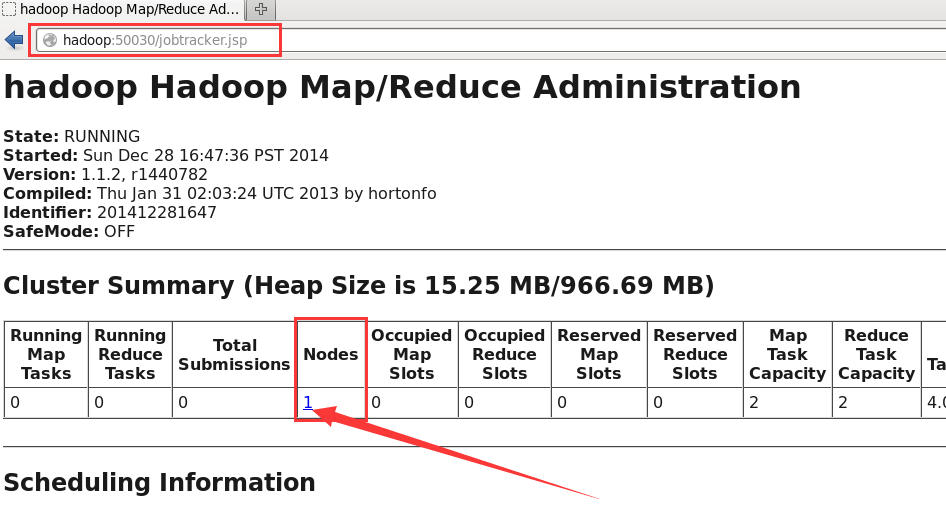Click the 'Map Task Capacity' header

point(788,354)
